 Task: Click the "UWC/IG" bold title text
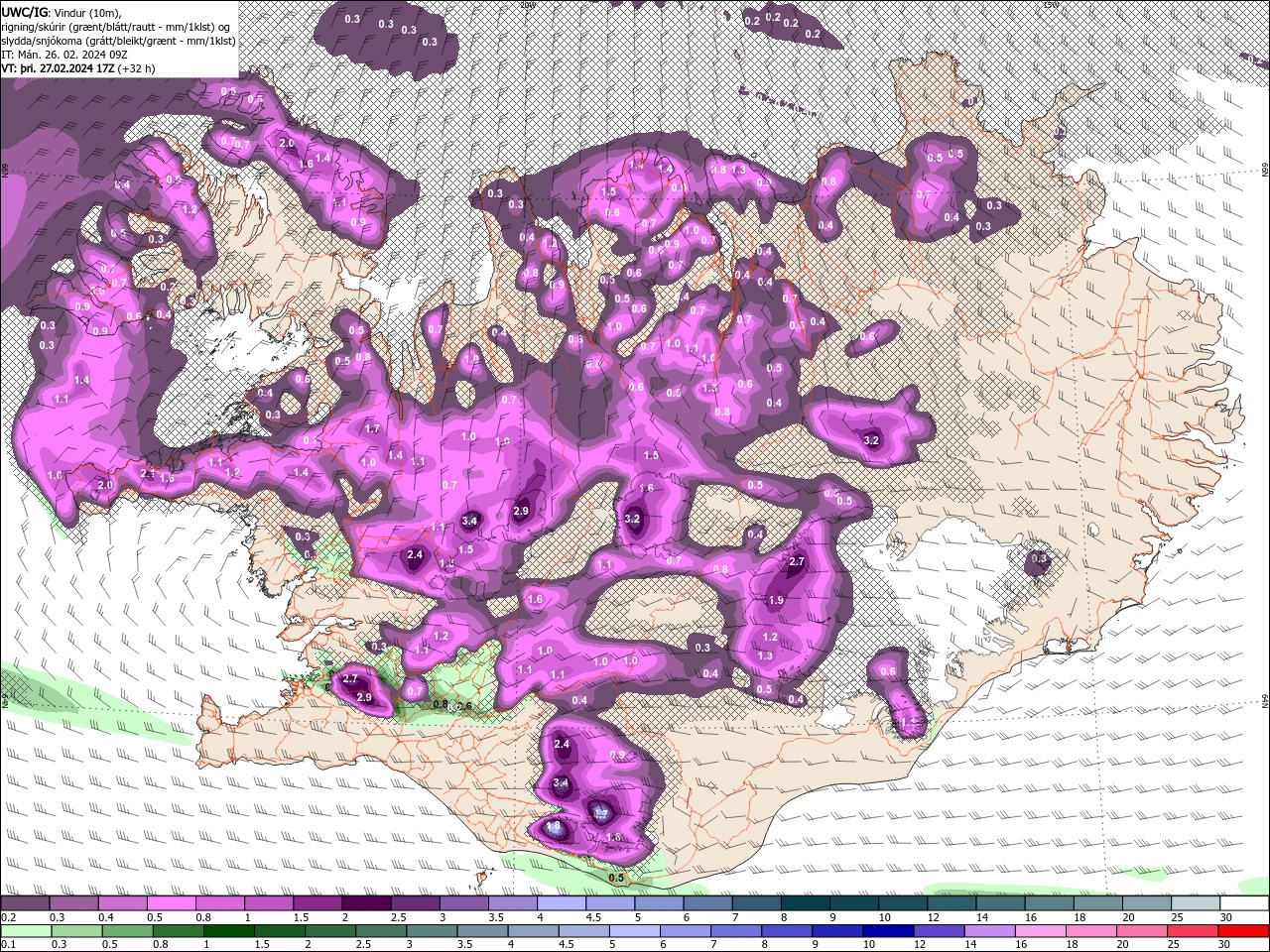[25, 11]
